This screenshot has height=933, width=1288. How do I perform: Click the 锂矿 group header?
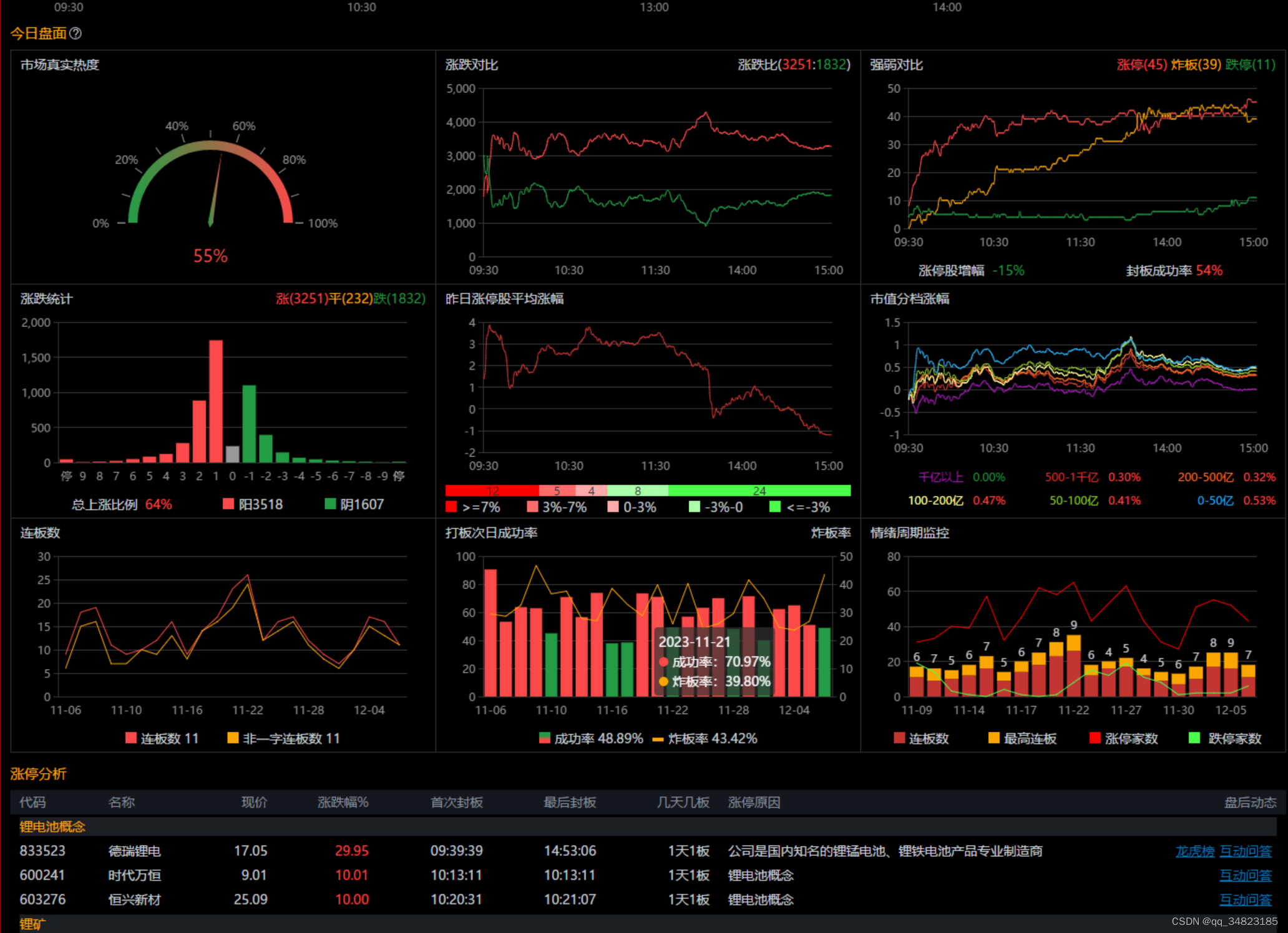(x=32, y=924)
